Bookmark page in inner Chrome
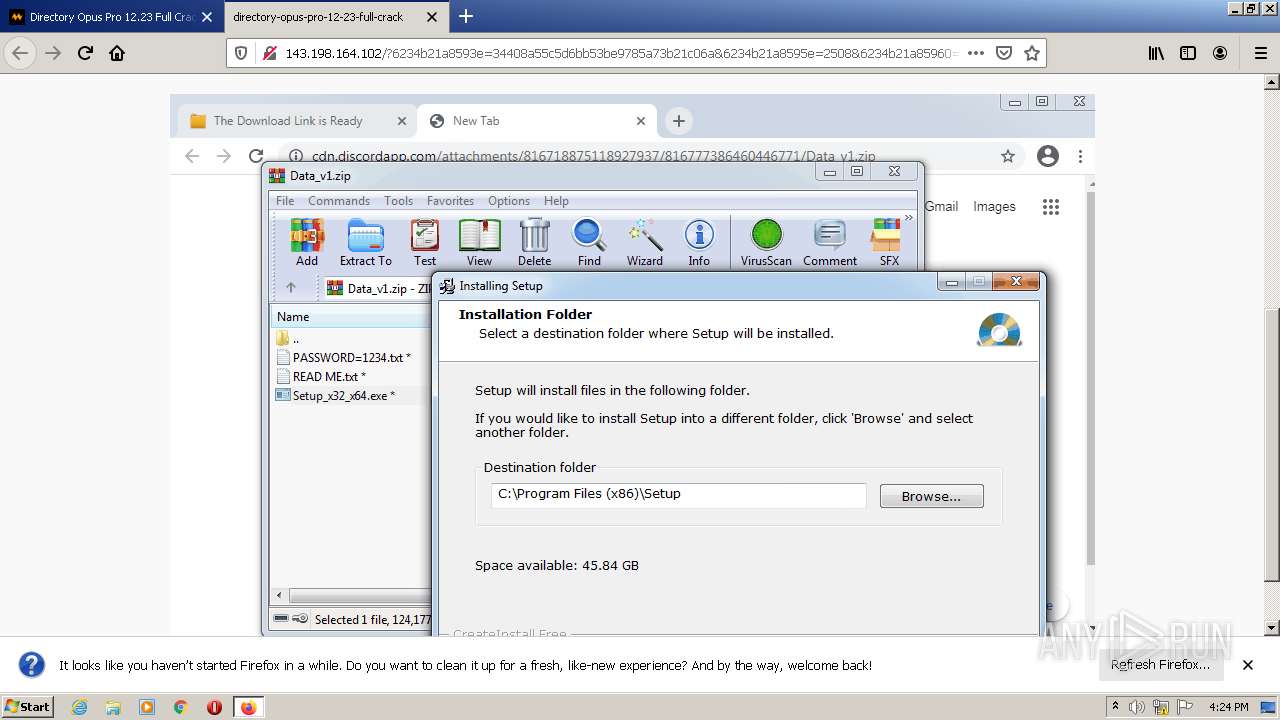Screen dimensions: 1280x720 coord(1008,156)
